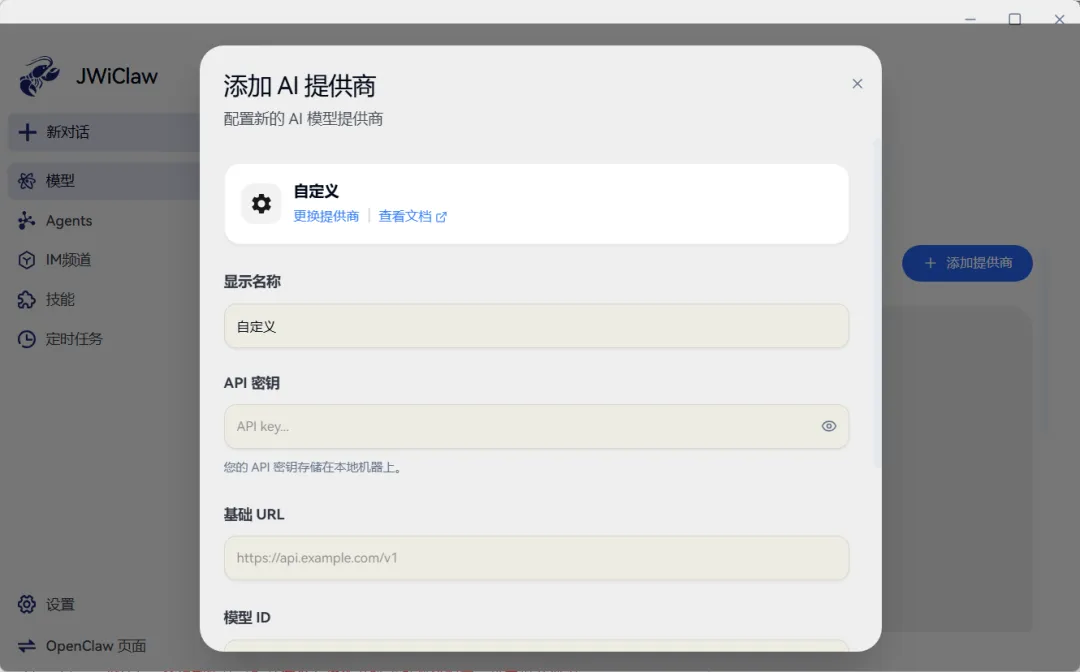This screenshot has height=672, width=1080.
Task: Click the 设置 gear icon in sidebar
Action: point(27,604)
